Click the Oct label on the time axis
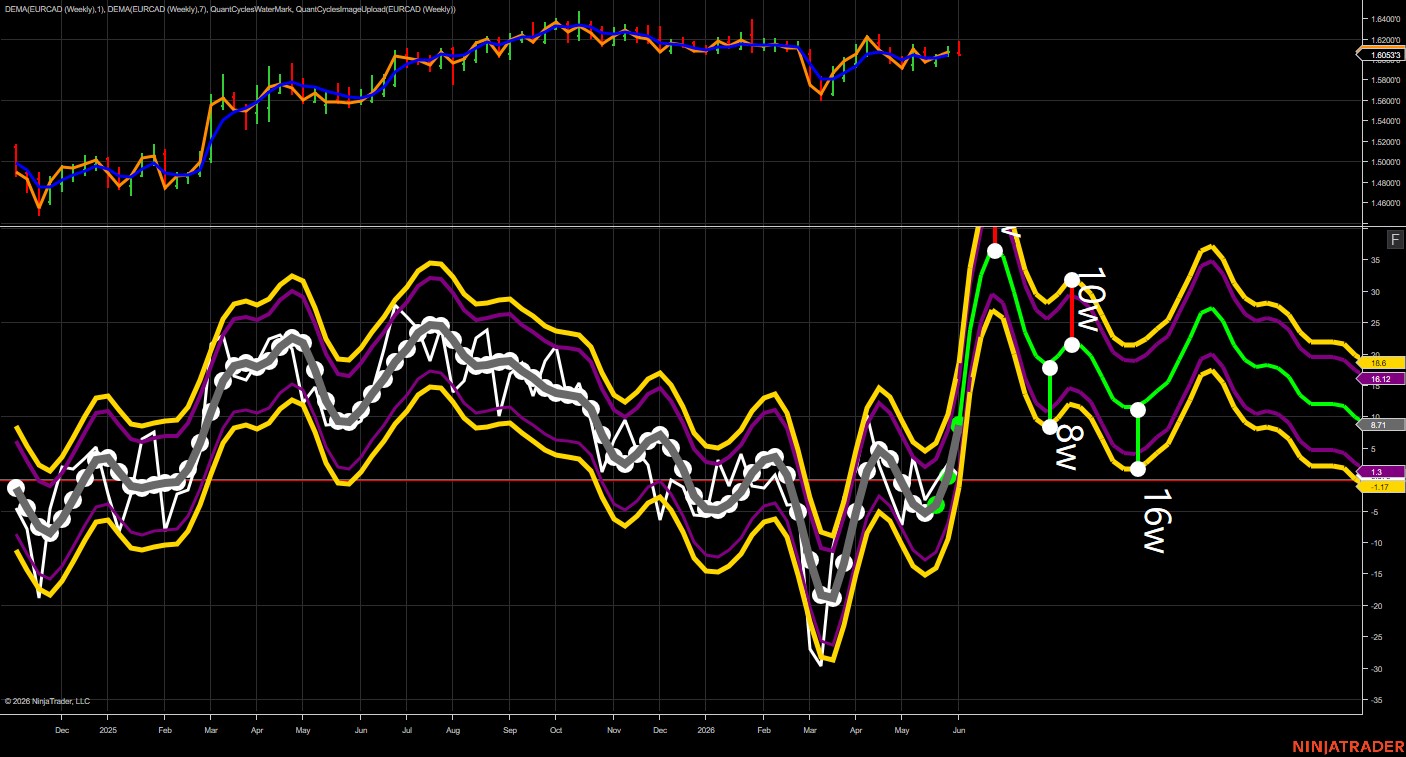This screenshot has height=757, width=1406. [x=555, y=731]
